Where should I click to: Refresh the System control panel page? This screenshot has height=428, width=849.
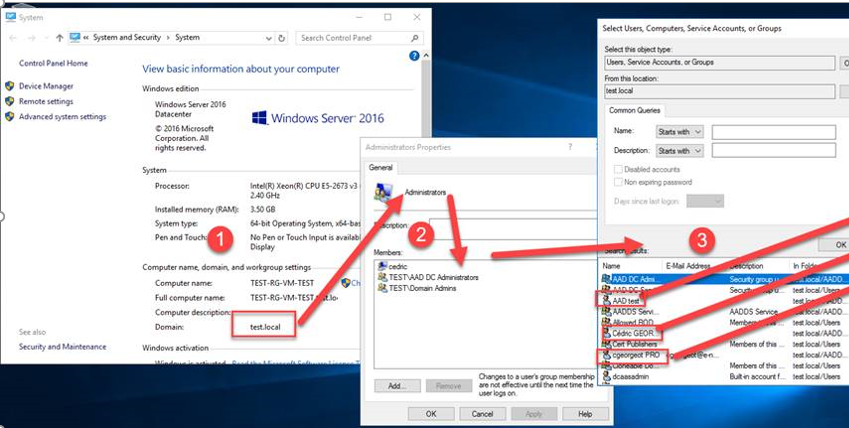[x=282, y=38]
